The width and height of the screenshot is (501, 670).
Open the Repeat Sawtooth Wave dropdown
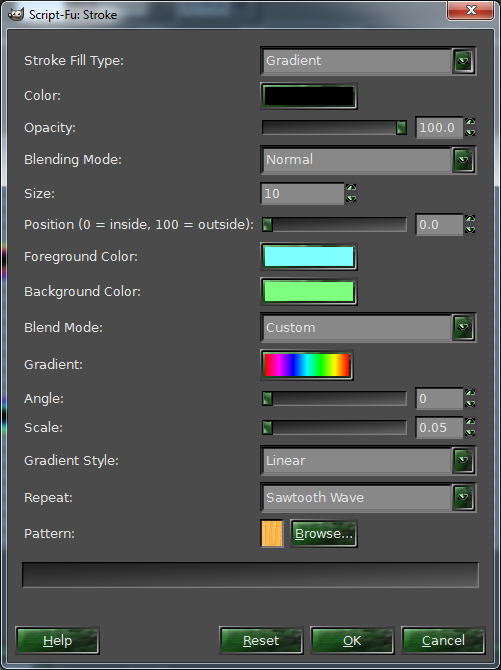(x=368, y=497)
